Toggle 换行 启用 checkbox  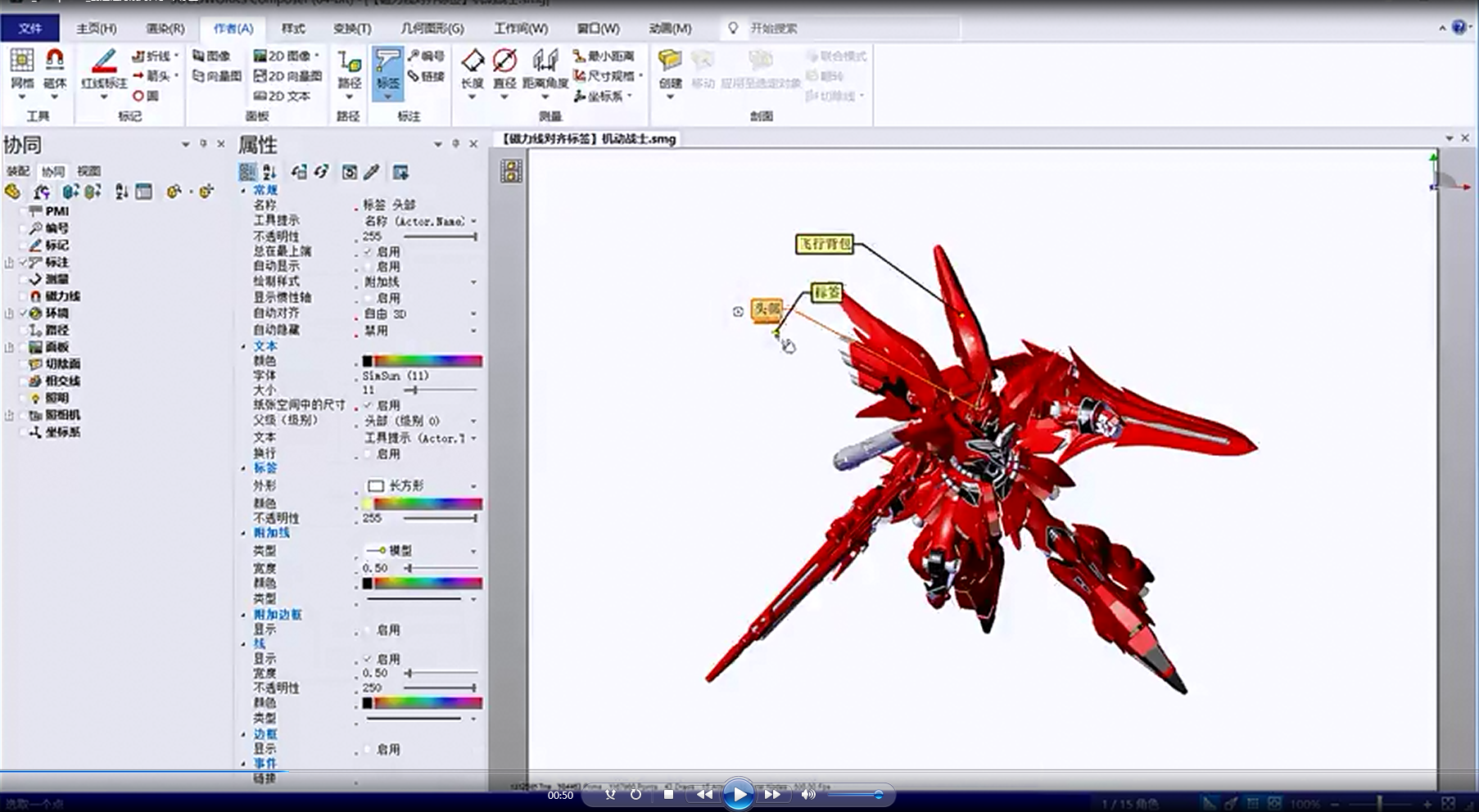pos(369,453)
